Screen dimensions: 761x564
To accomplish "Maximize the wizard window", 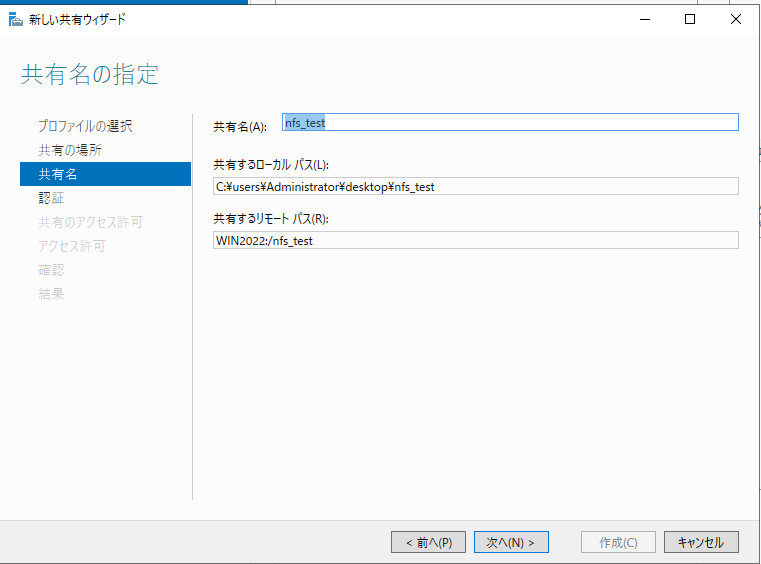I will (x=689, y=19).
